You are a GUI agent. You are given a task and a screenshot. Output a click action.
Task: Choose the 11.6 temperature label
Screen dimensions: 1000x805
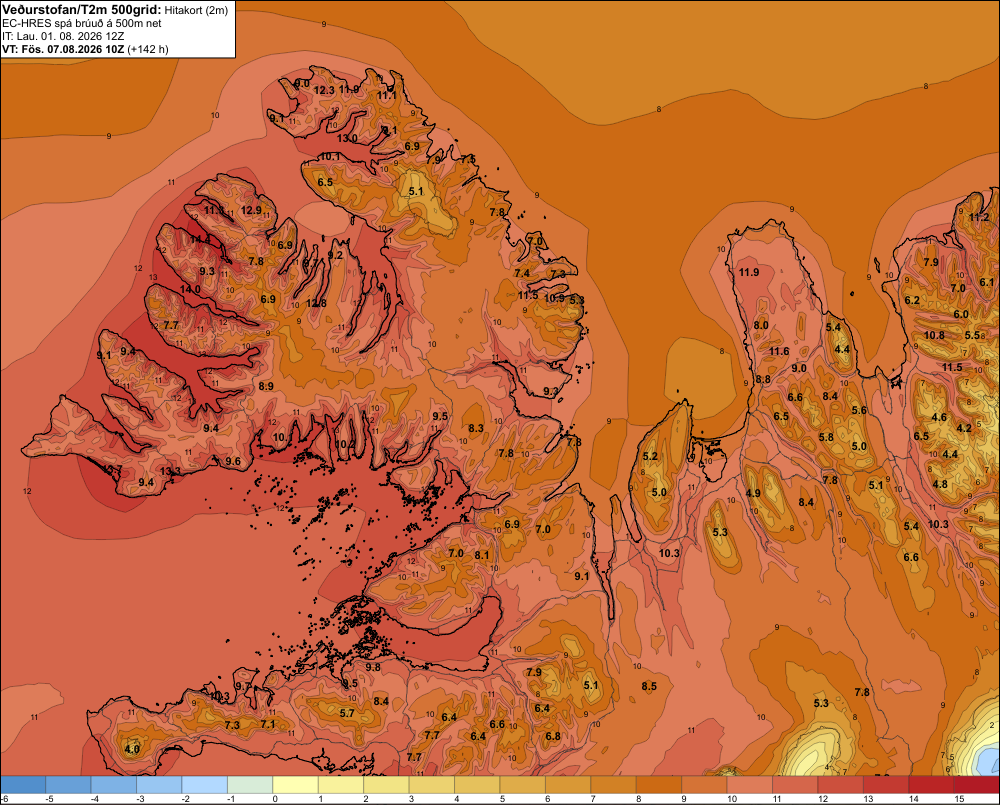[779, 351]
